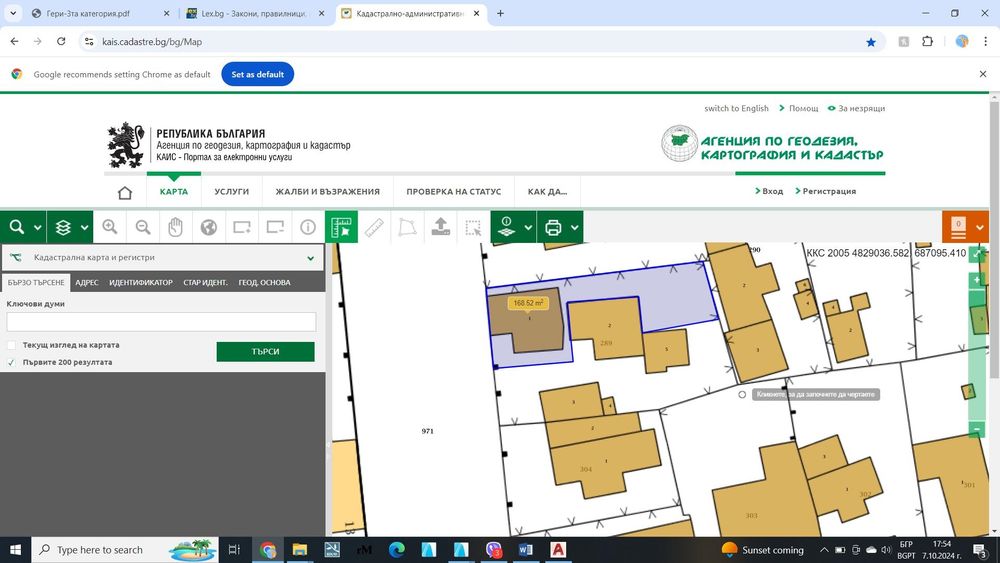Expand the print options dropdown arrow

(575, 228)
